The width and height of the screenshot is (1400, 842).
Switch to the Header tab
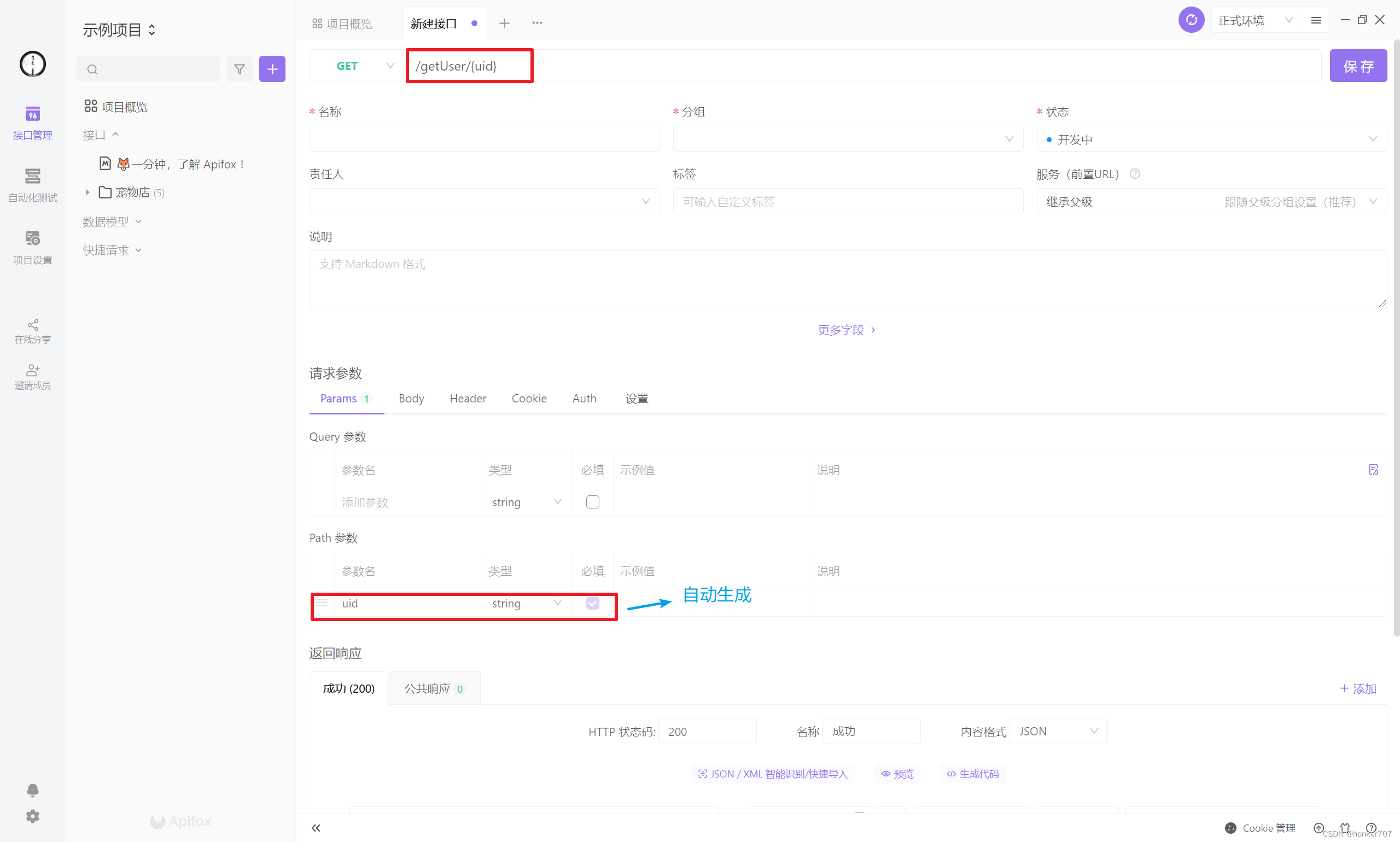click(x=468, y=398)
